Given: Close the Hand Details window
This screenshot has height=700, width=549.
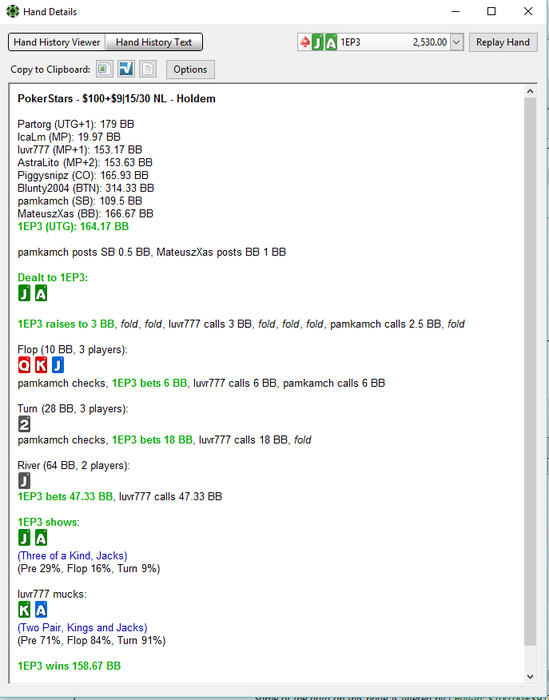Looking at the screenshot, I should (x=528, y=12).
